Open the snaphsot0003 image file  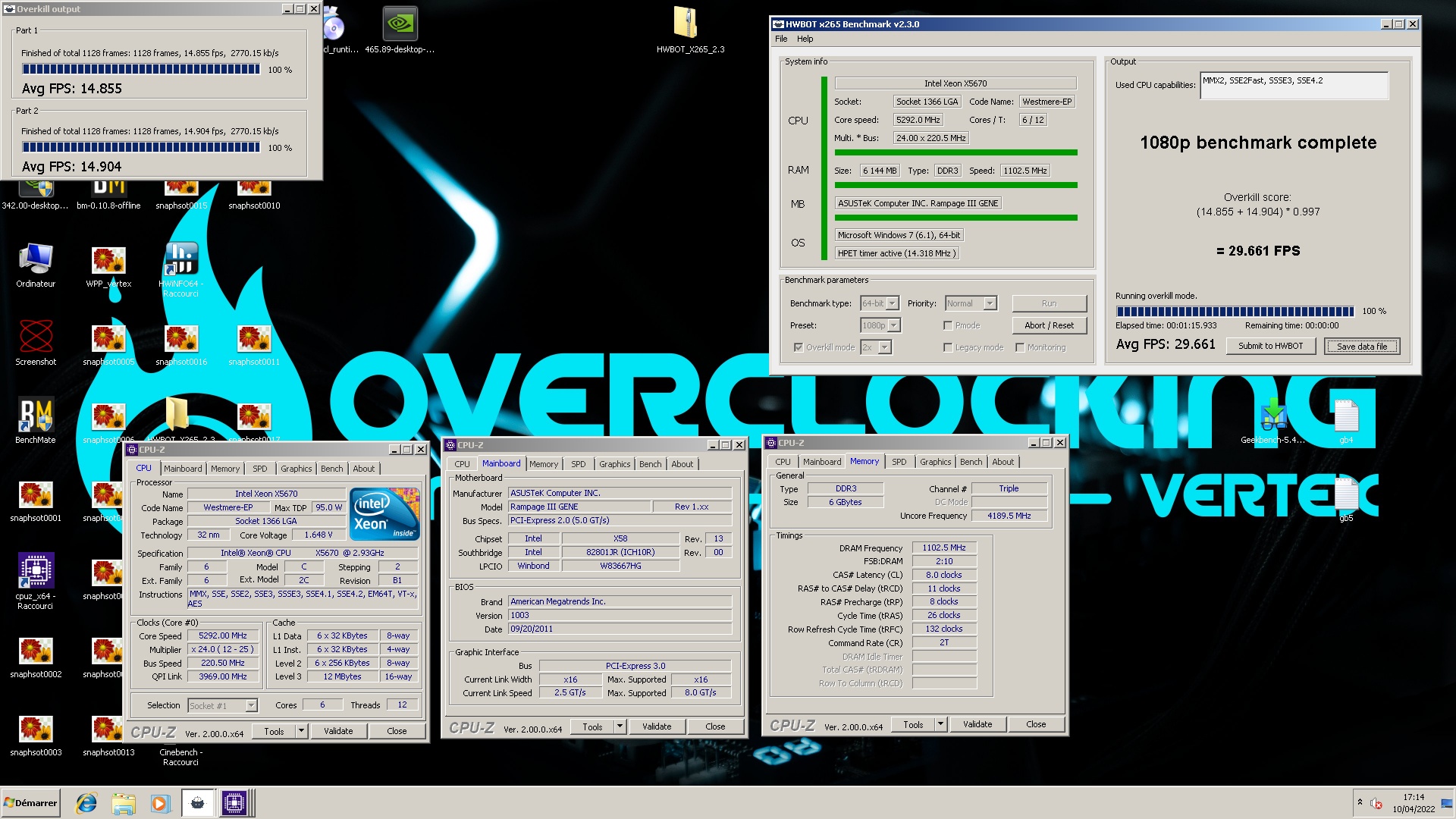pos(36,735)
